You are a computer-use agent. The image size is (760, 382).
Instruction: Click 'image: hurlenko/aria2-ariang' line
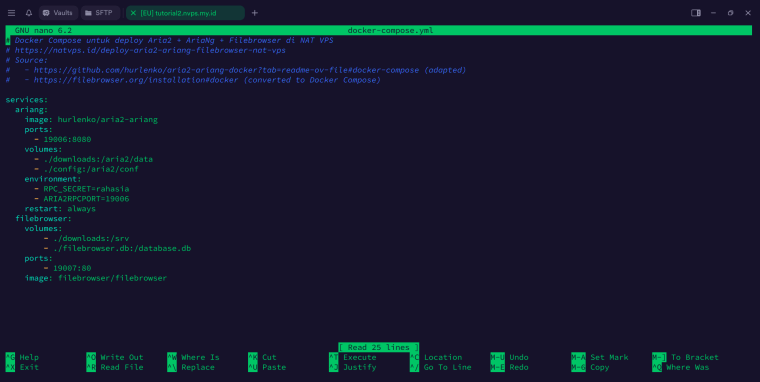91,120
